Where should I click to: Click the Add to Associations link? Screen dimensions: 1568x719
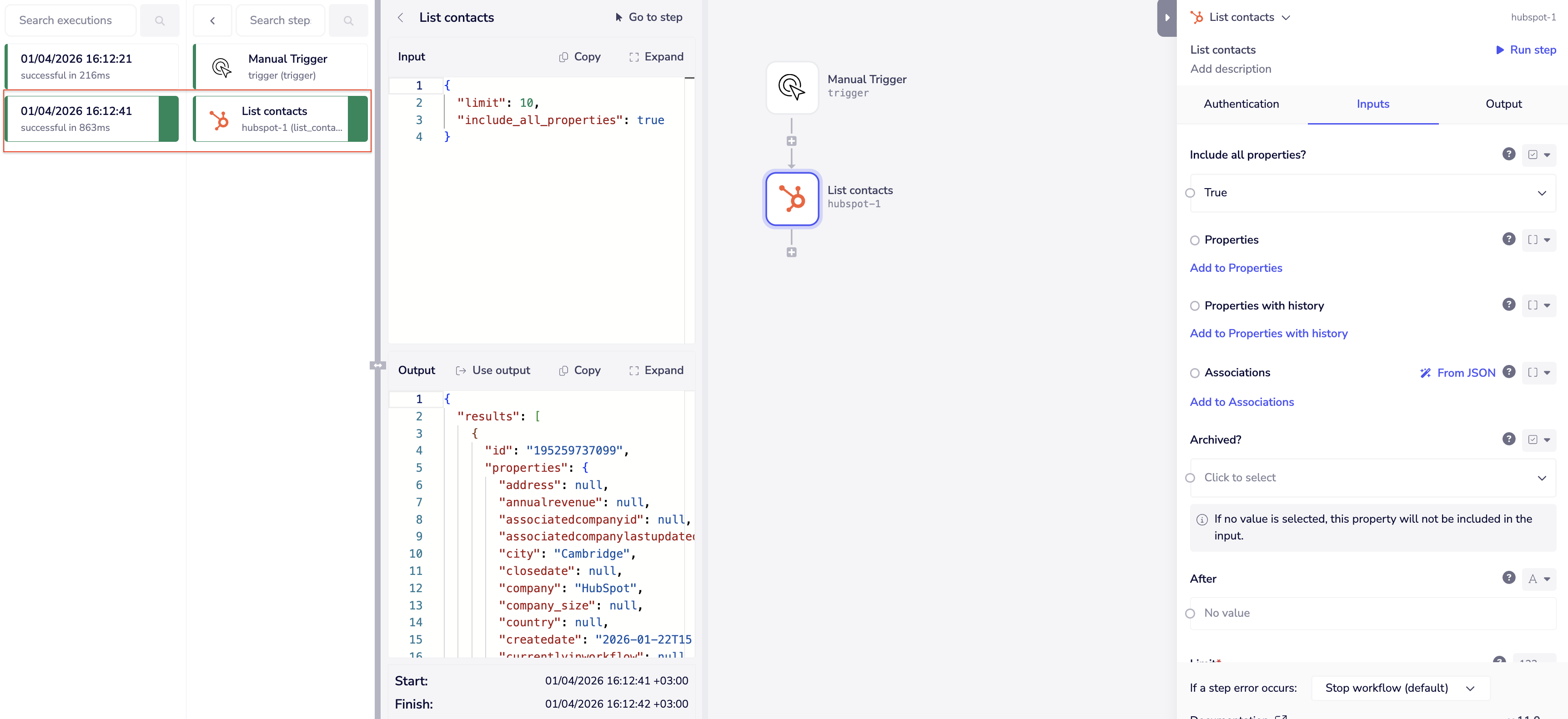(x=1242, y=402)
